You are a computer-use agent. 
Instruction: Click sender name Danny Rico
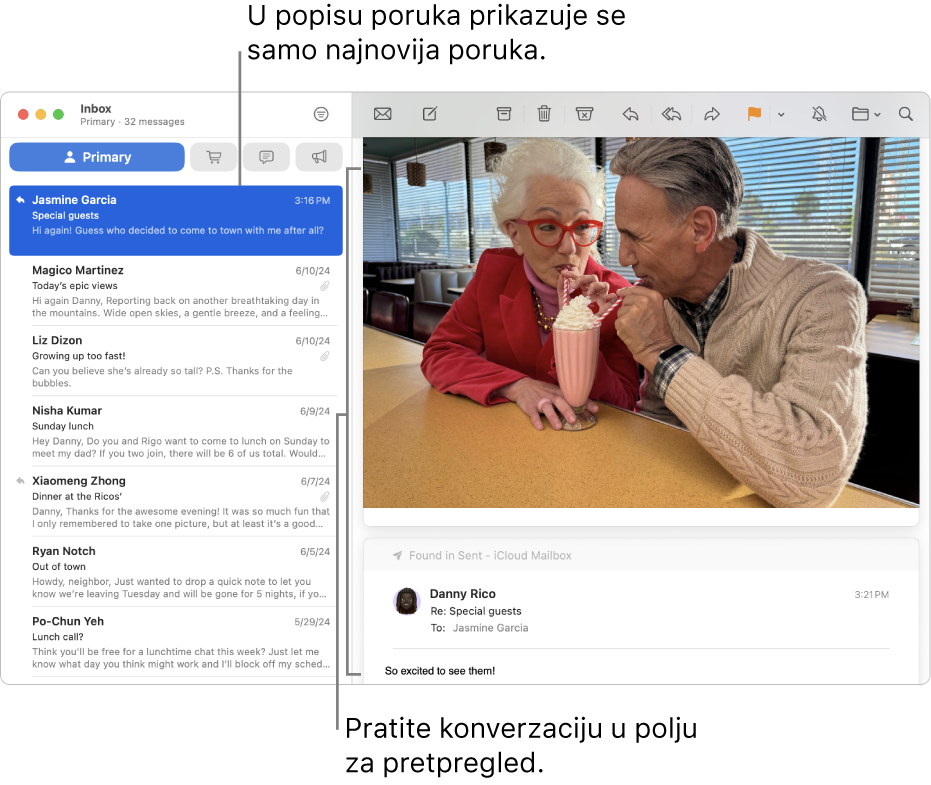[x=463, y=594]
